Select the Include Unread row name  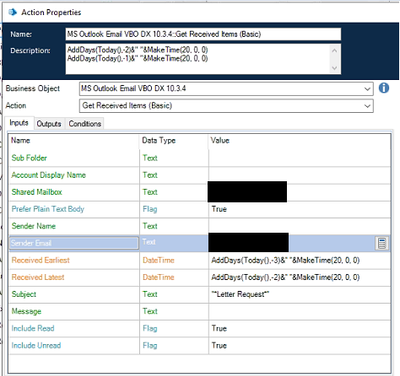[36, 345]
